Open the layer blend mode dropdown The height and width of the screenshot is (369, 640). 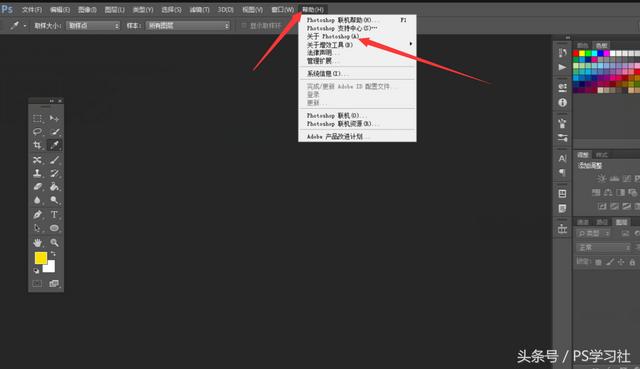click(604, 247)
